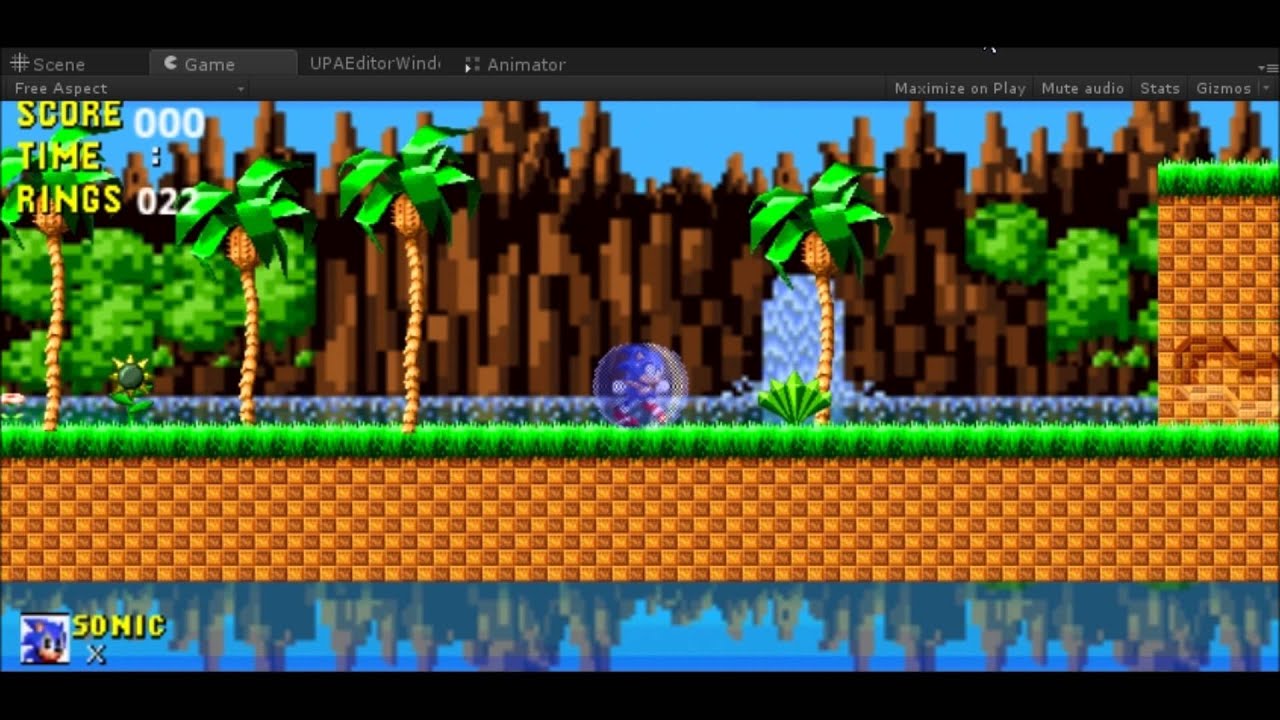This screenshot has width=1280, height=720.
Task: Click the Game tab icon
Action: pos(171,63)
